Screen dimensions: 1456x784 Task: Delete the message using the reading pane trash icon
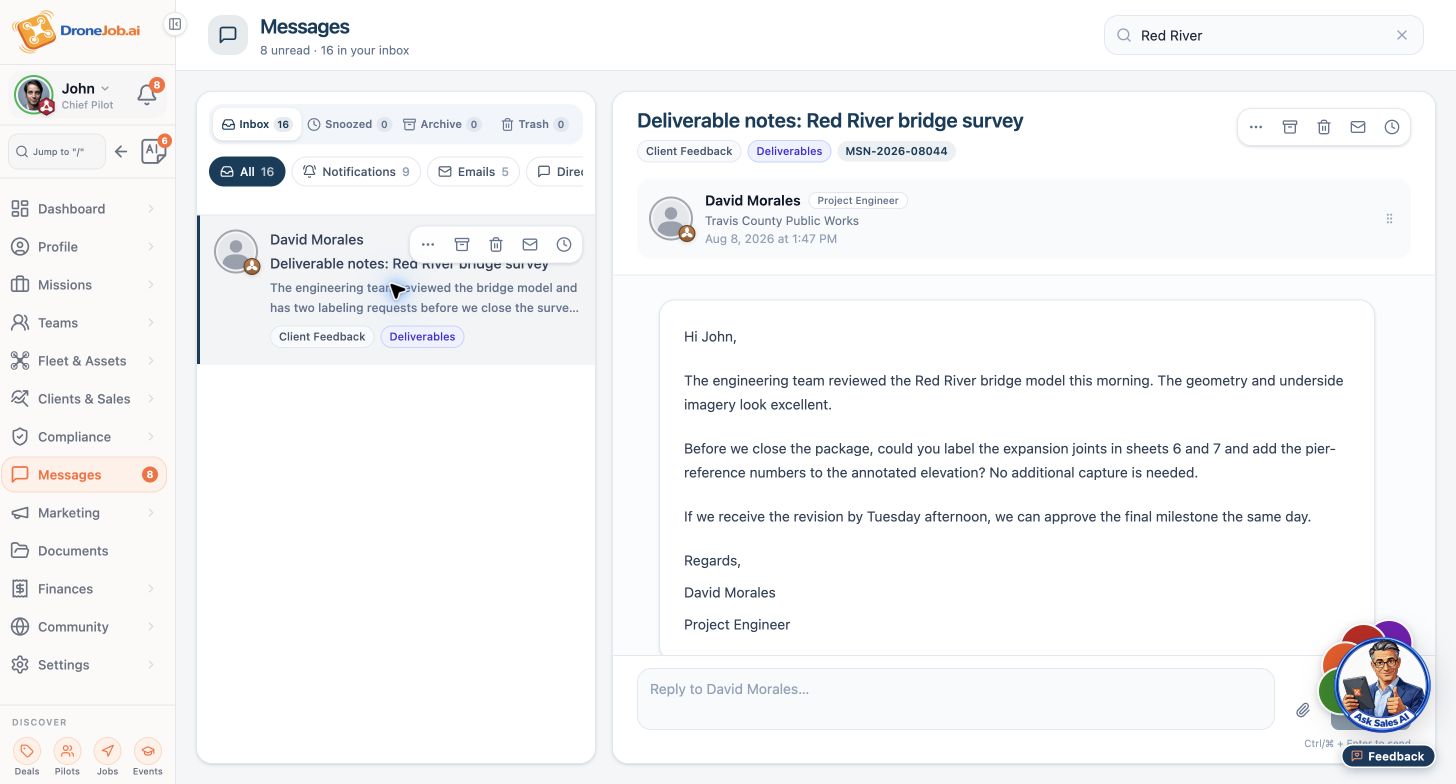pyautogui.click(x=1324, y=127)
